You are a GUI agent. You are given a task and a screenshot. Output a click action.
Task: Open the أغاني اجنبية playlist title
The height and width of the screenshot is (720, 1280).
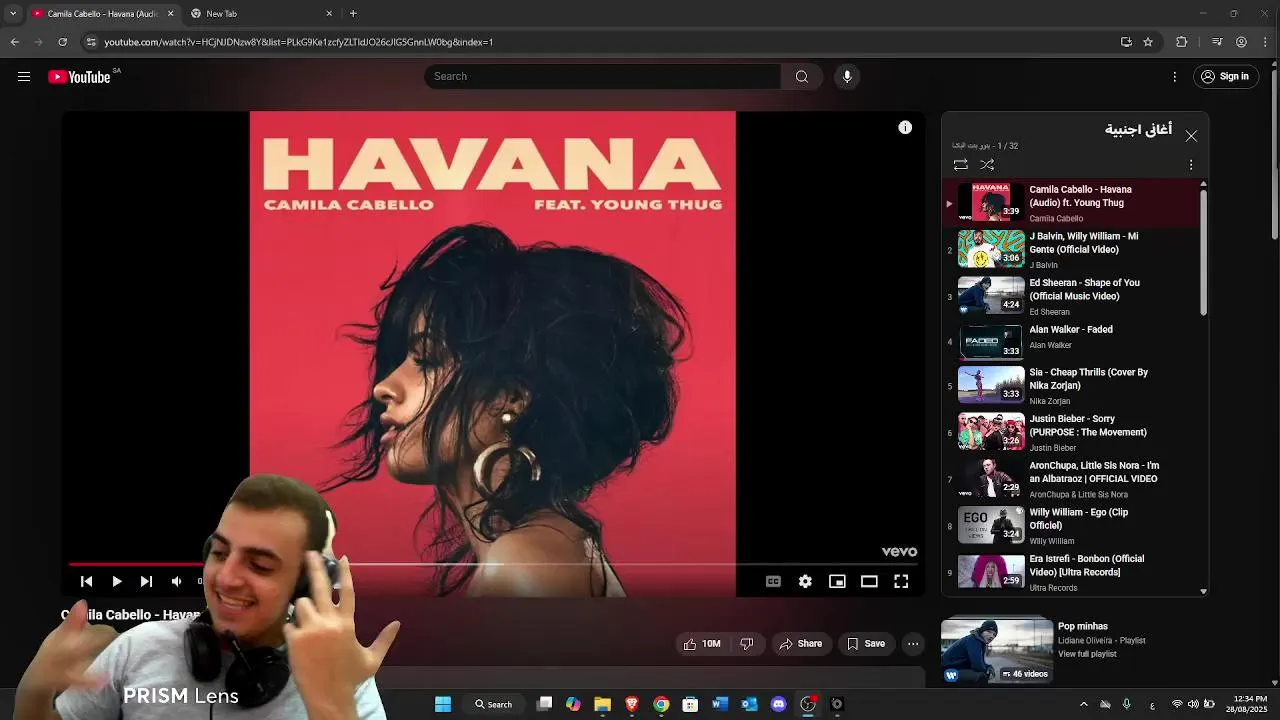click(x=1138, y=130)
